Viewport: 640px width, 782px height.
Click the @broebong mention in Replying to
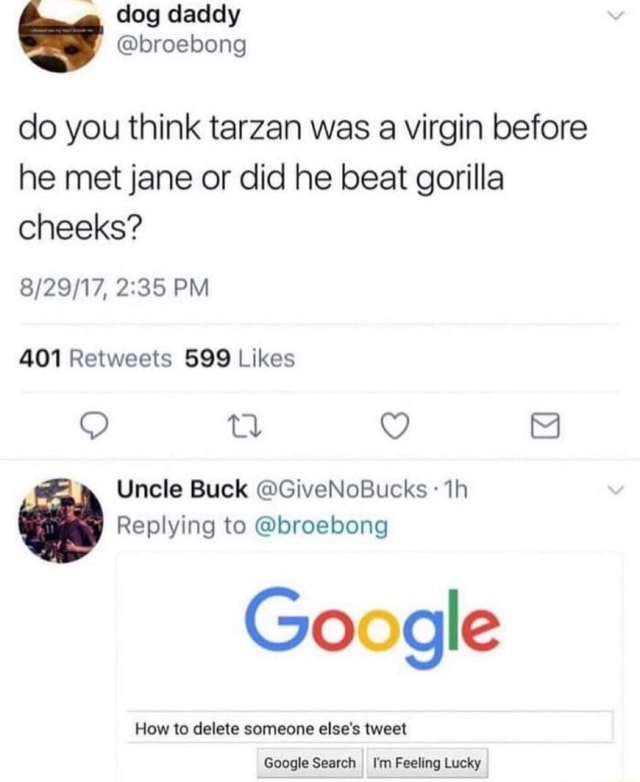pyautogui.click(x=321, y=525)
